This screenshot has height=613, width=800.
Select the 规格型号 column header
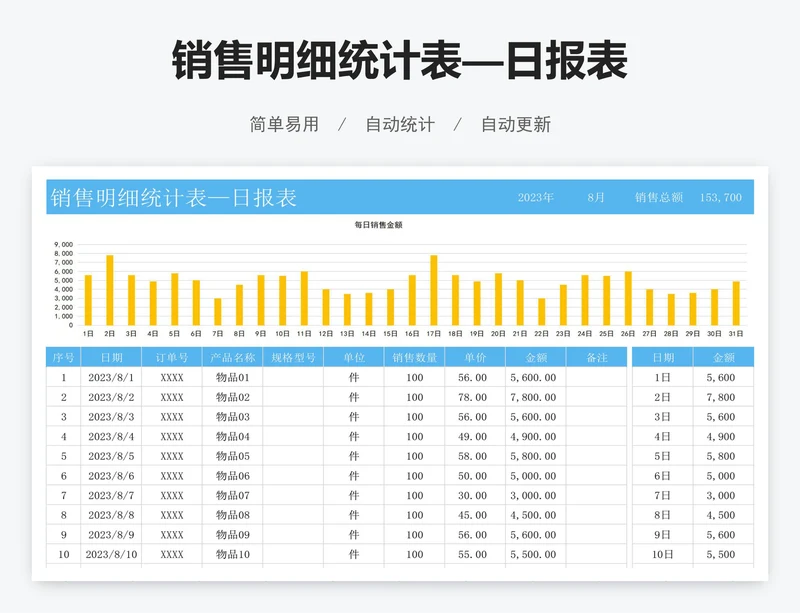(293, 357)
